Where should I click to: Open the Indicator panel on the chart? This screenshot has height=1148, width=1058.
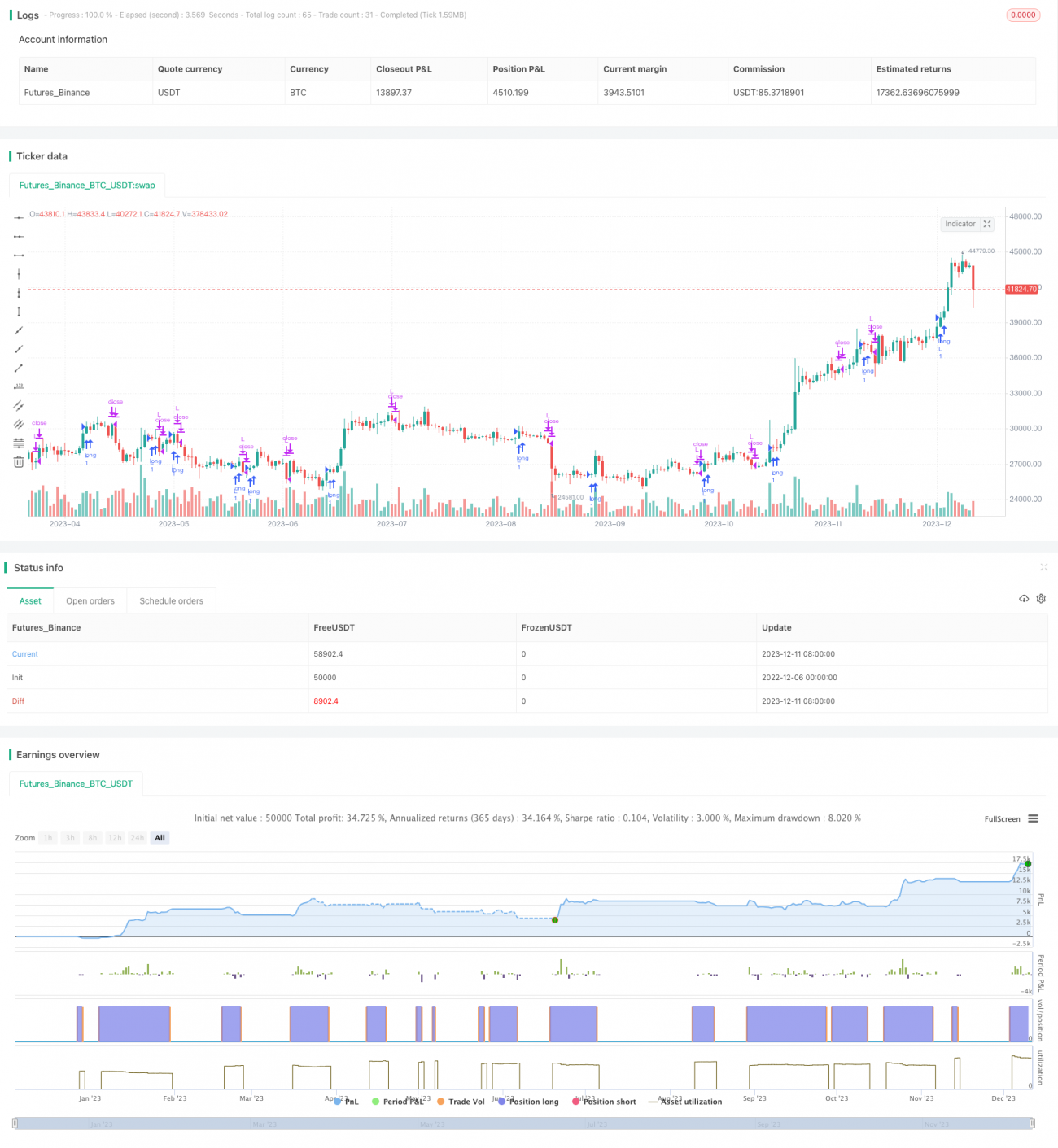pyautogui.click(x=960, y=224)
